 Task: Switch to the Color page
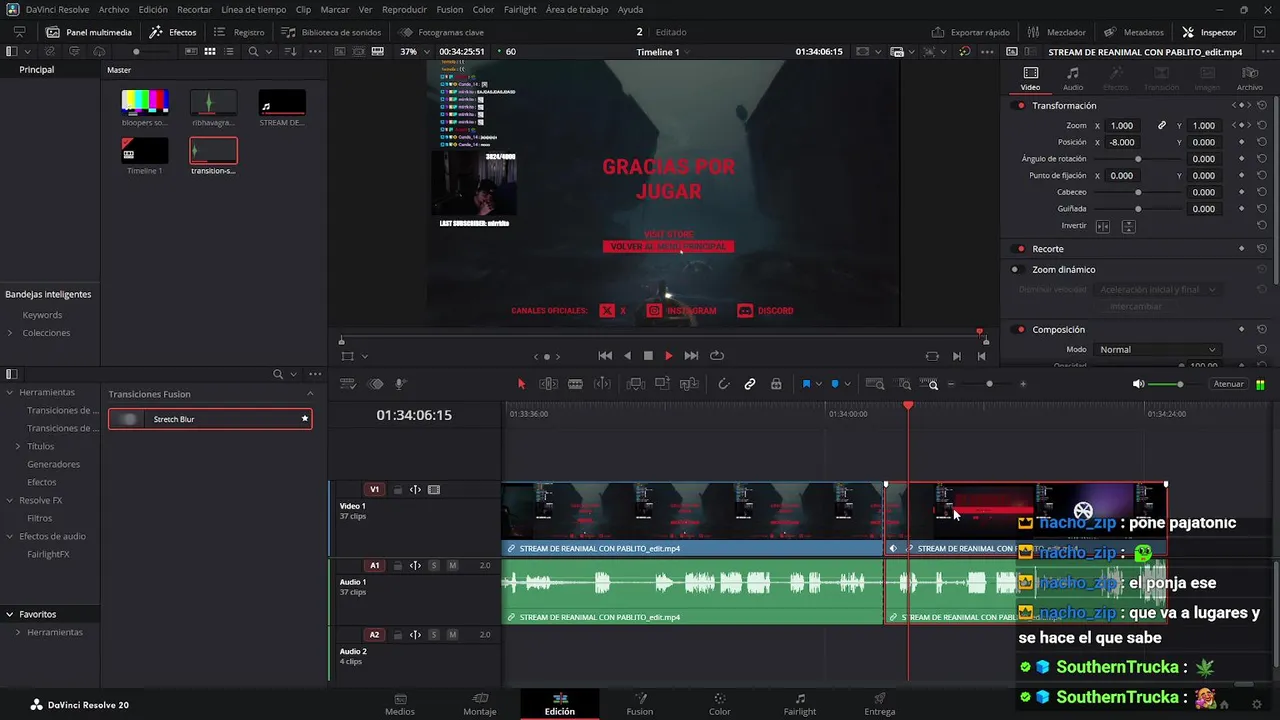click(720, 704)
